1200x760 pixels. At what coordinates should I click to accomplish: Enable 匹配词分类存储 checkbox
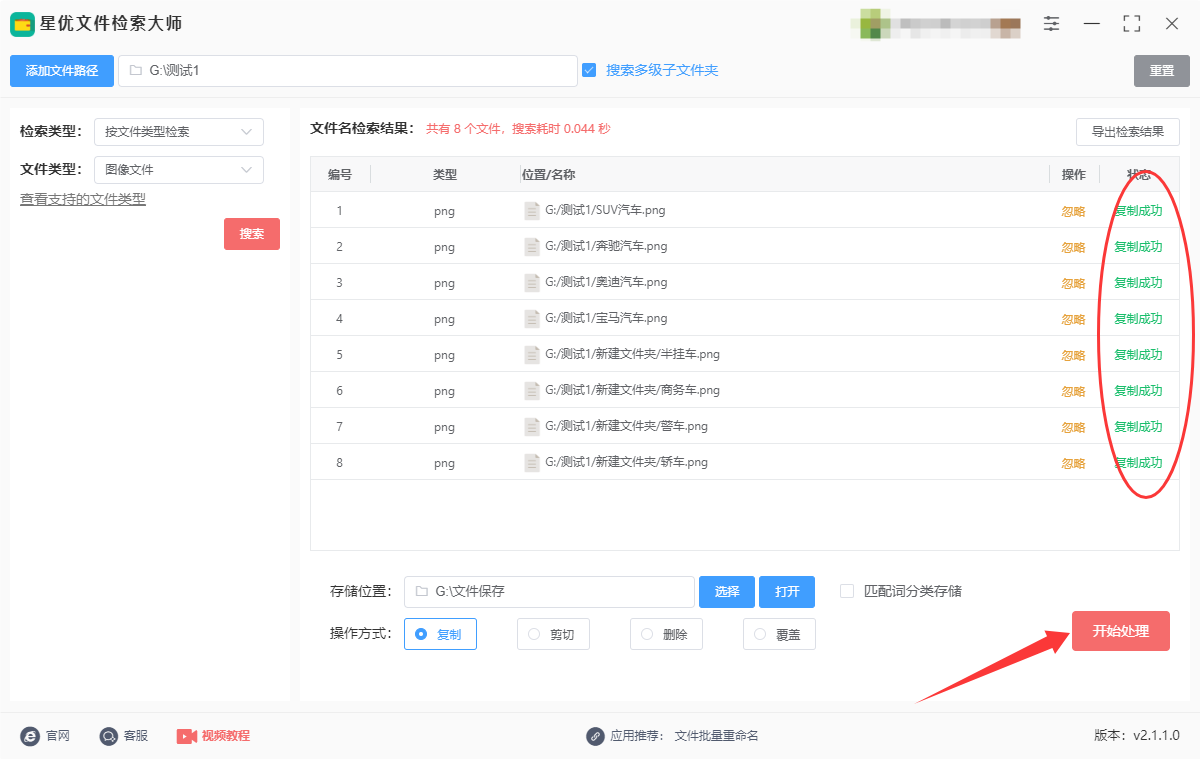click(x=847, y=591)
